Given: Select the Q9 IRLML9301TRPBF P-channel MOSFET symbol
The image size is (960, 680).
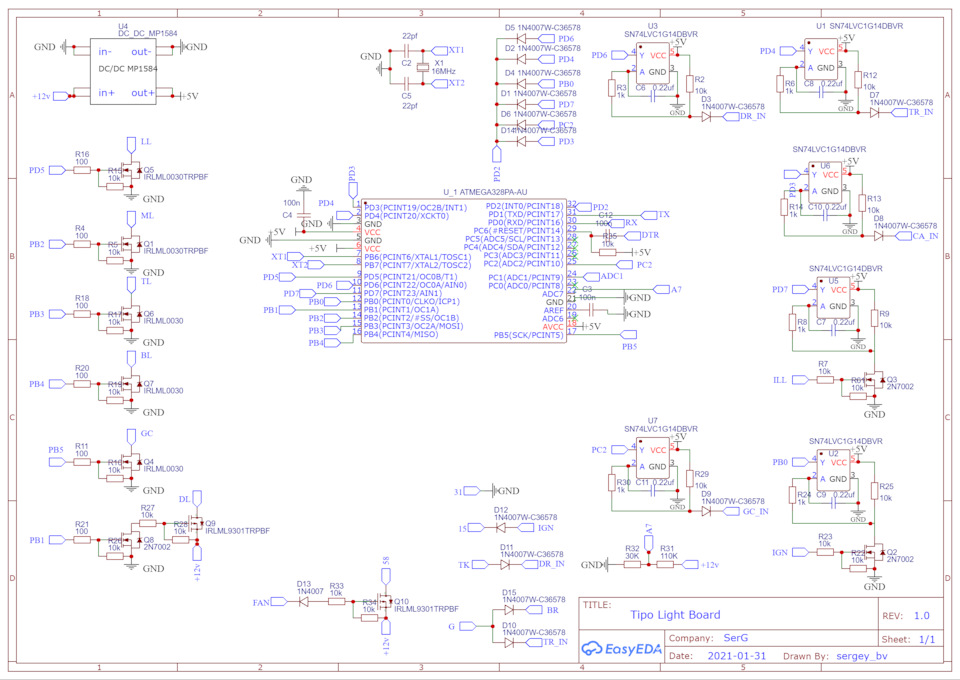Looking at the screenshot, I should click(x=196, y=524).
